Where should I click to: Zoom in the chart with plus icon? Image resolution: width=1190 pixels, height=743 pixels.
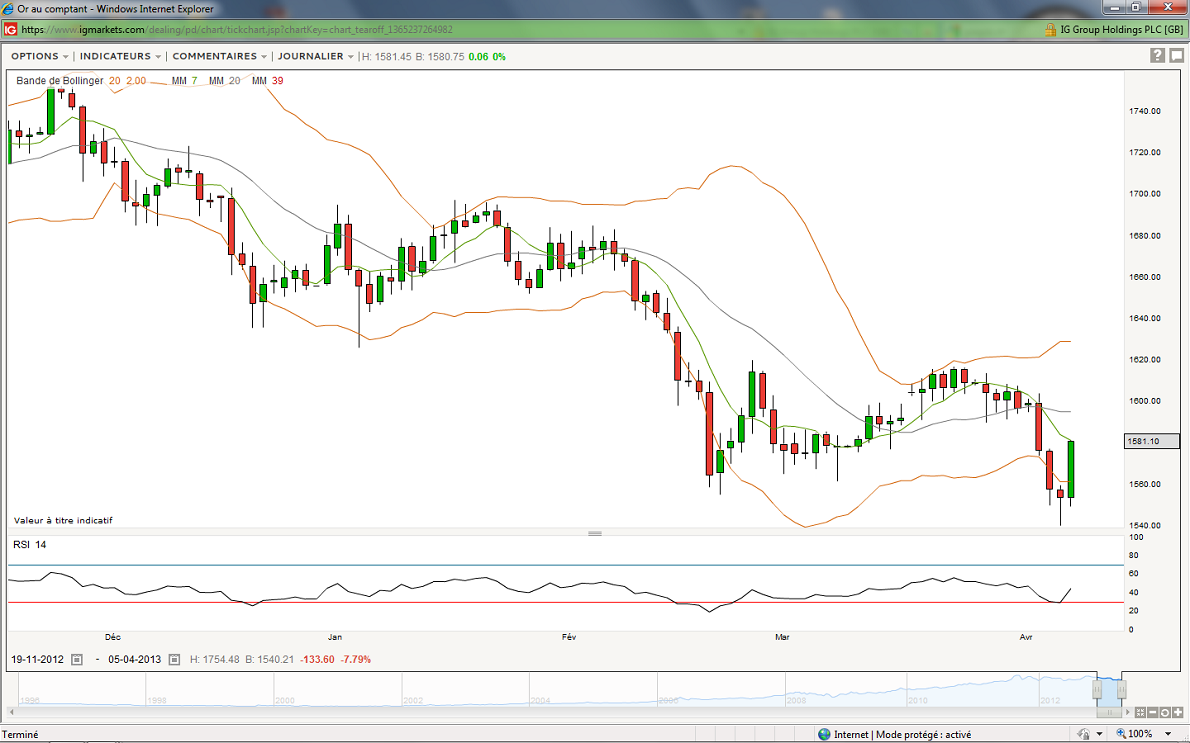1176,712
